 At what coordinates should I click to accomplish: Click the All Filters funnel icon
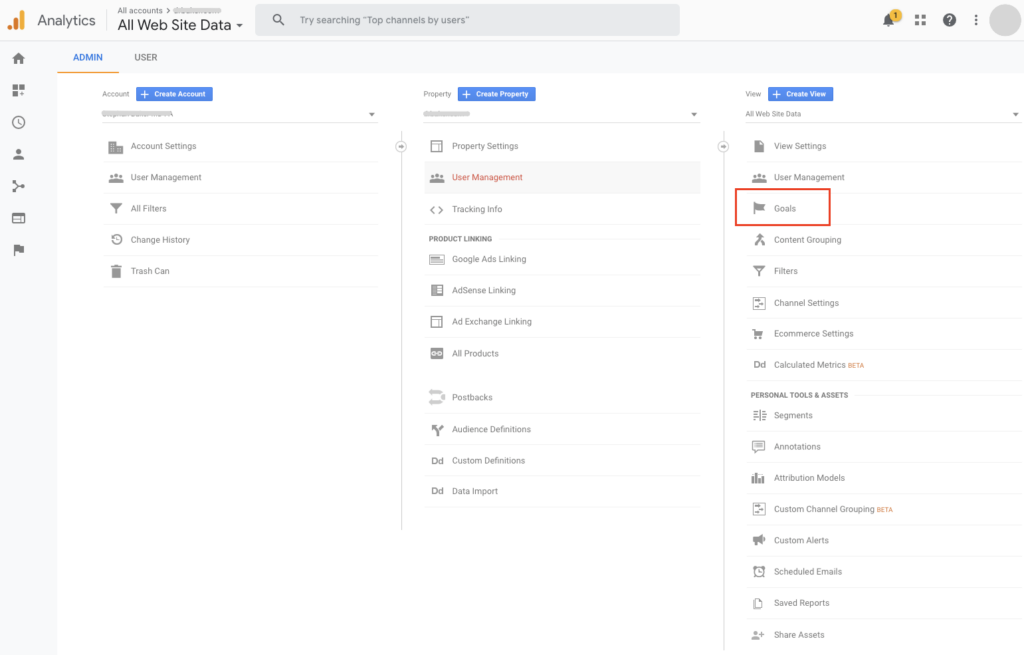pos(116,209)
